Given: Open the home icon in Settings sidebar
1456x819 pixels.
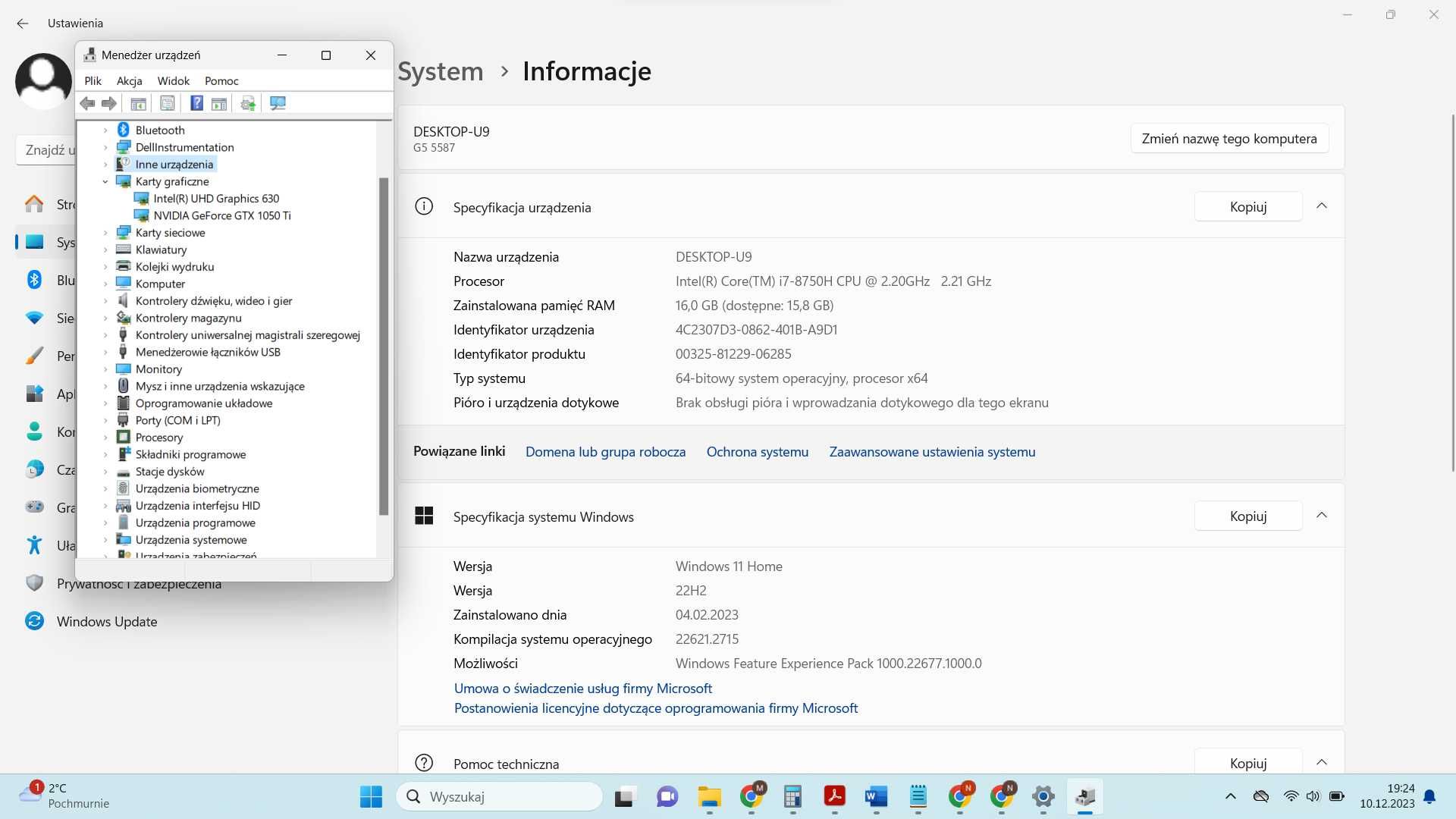Looking at the screenshot, I should tap(34, 204).
